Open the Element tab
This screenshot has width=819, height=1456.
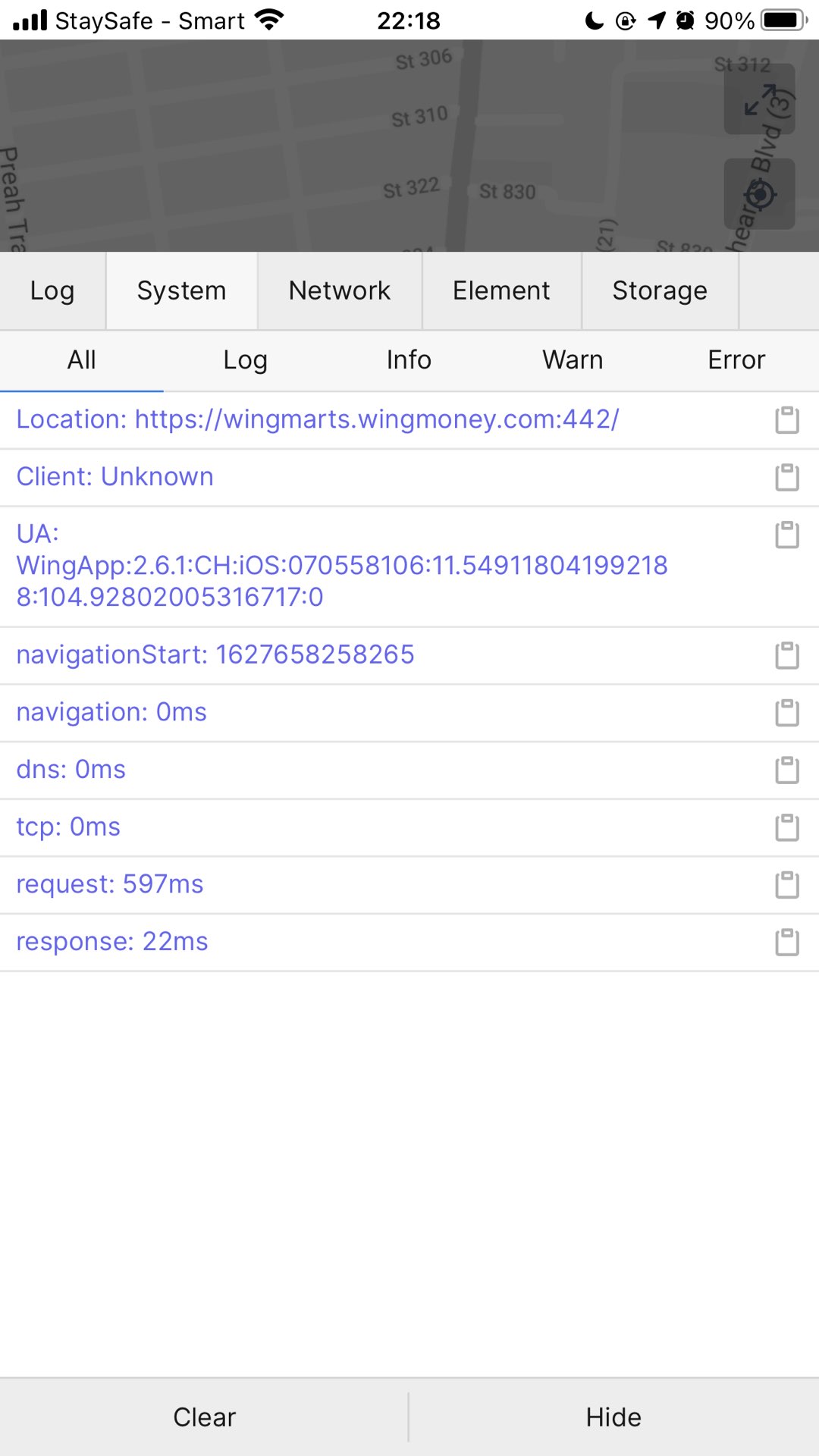[x=501, y=291]
